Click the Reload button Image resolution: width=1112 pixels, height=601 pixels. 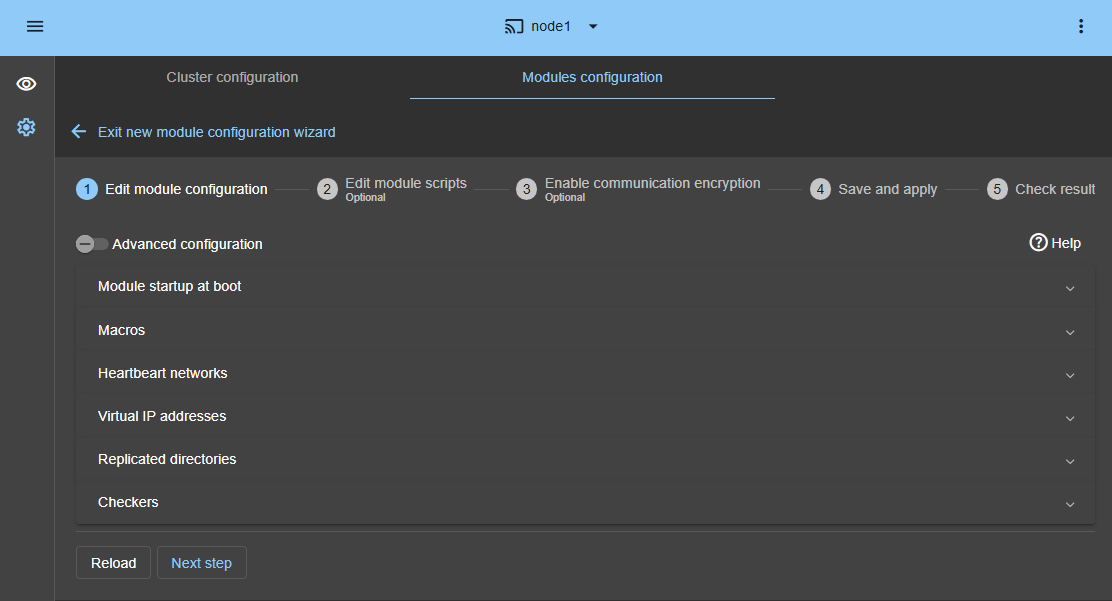pyautogui.click(x=113, y=562)
